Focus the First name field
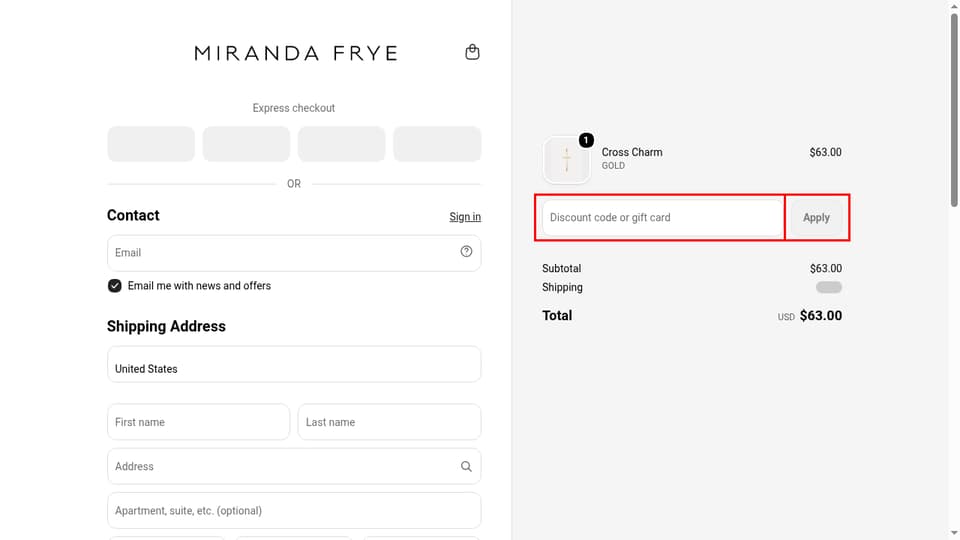 [x=198, y=422]
